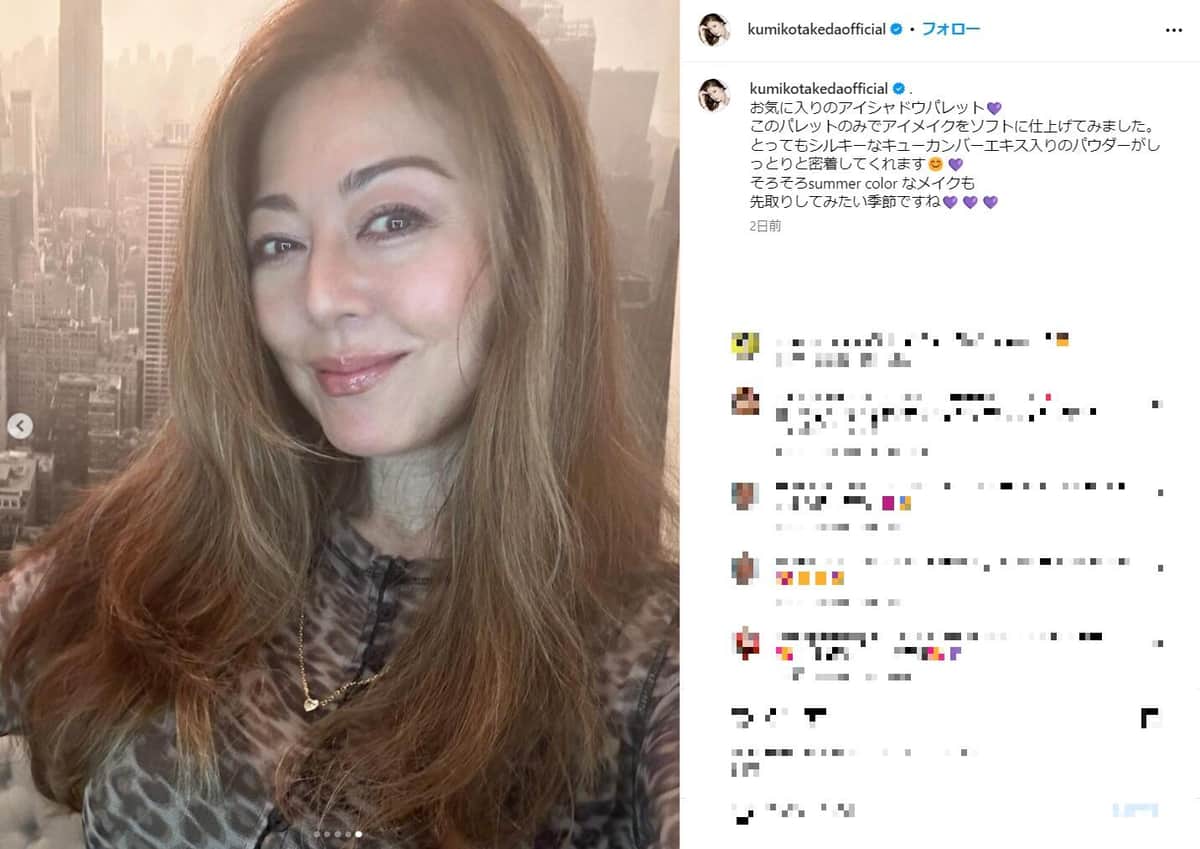Open the more options ellipsis menu
Screen dimensions: 1200x849
(1174, 30)
